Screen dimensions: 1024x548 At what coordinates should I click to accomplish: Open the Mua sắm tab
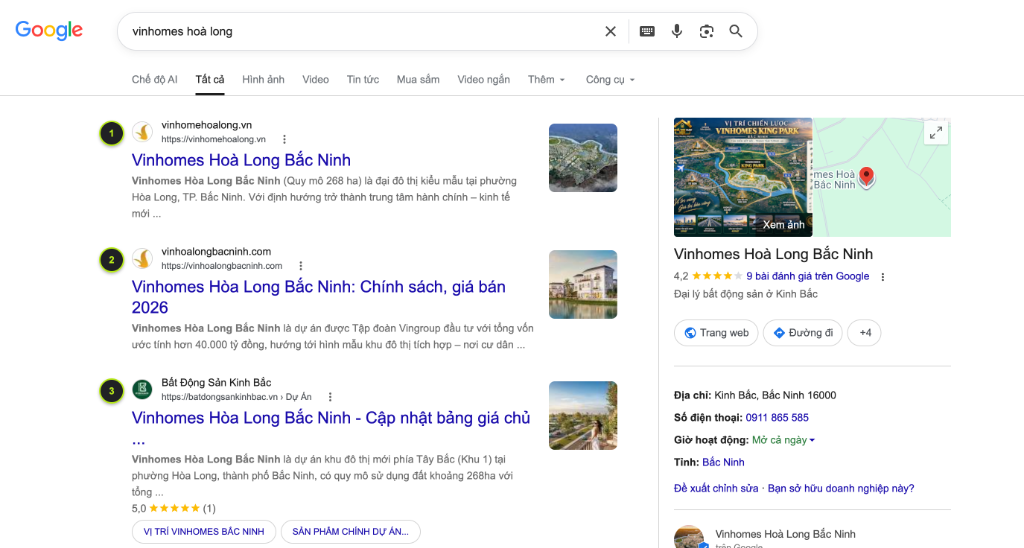(x=418, y=80)
